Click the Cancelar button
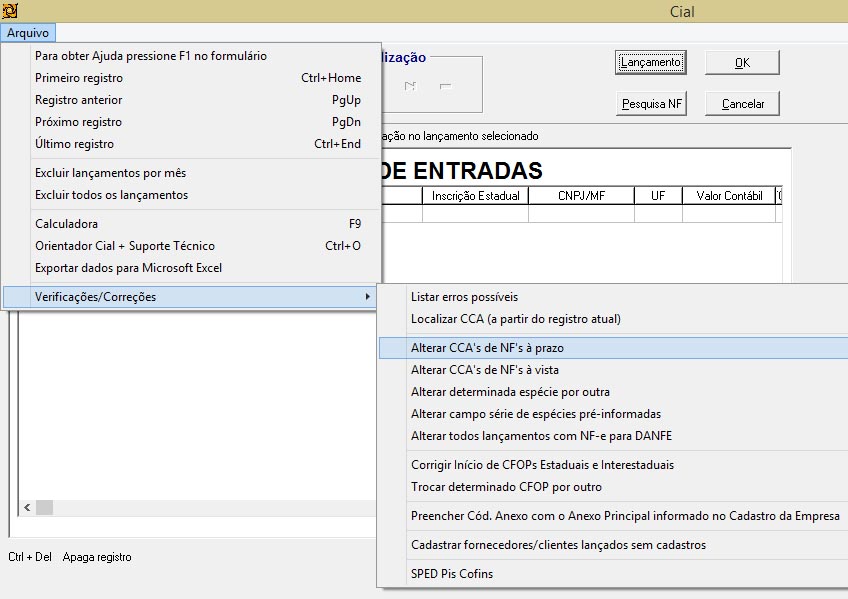The width and height of the screenshot is (848, 599). tap(742, 104)
